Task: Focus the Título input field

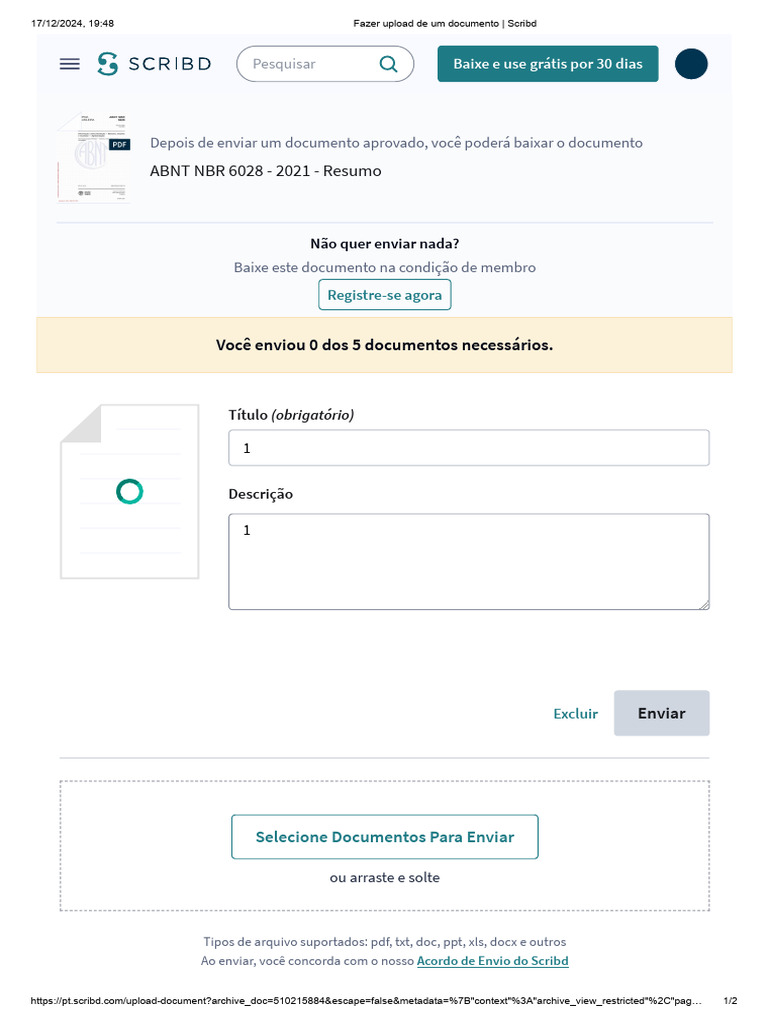Action: (468, 448)
